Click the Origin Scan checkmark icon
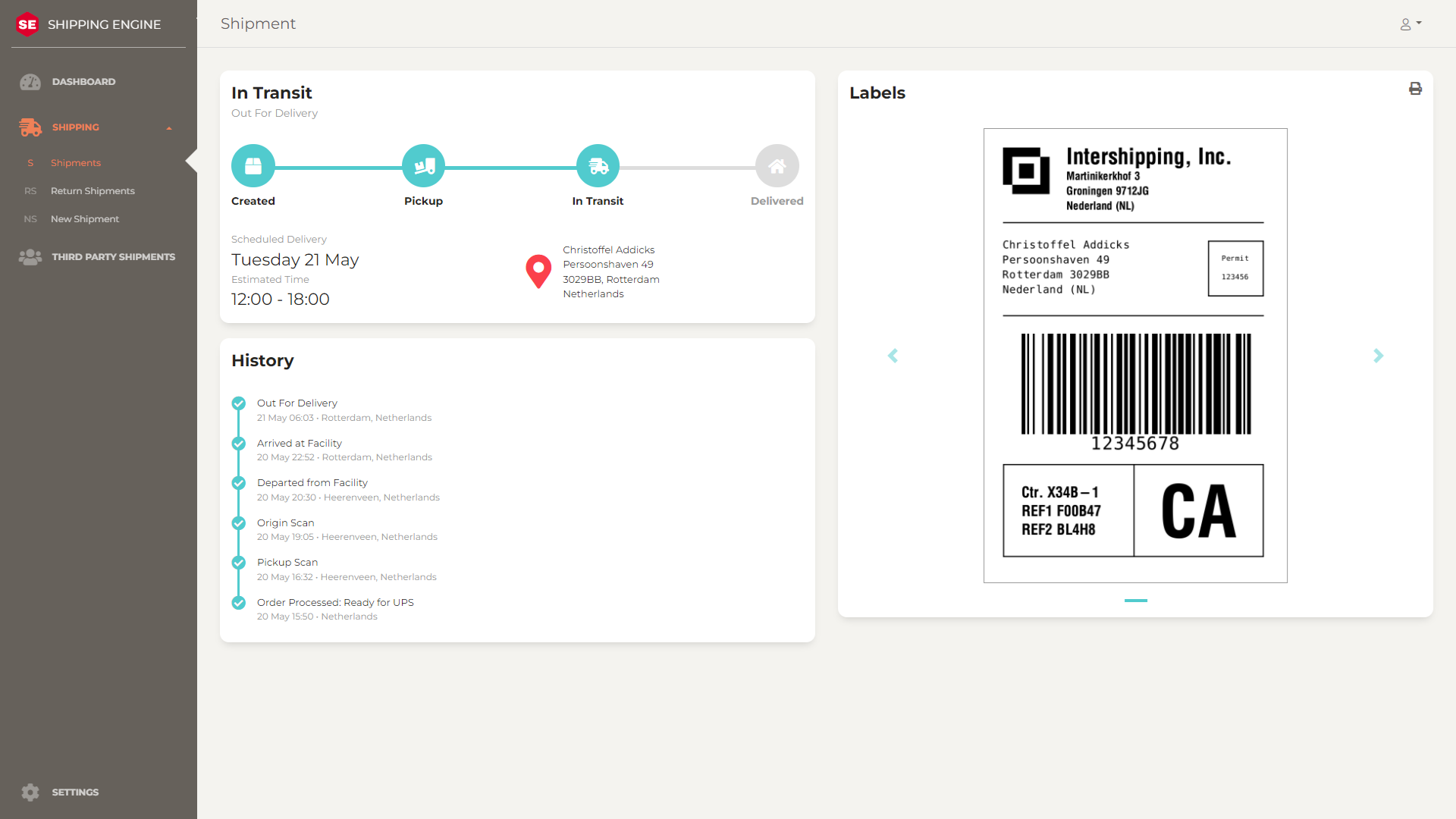The image size is (1456, 819). tap(239, 523)
